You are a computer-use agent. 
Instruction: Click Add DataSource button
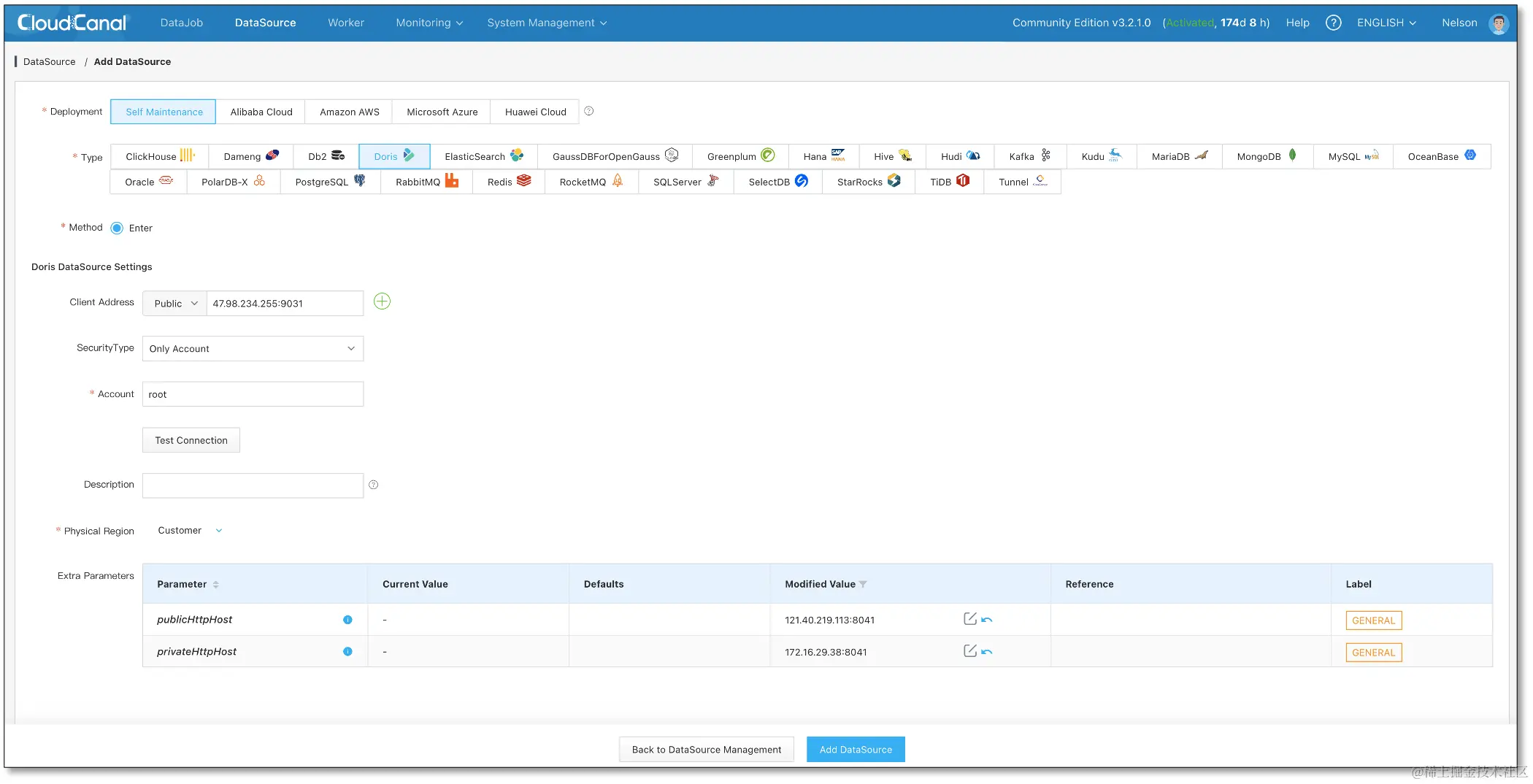click(x=856, y=750)
